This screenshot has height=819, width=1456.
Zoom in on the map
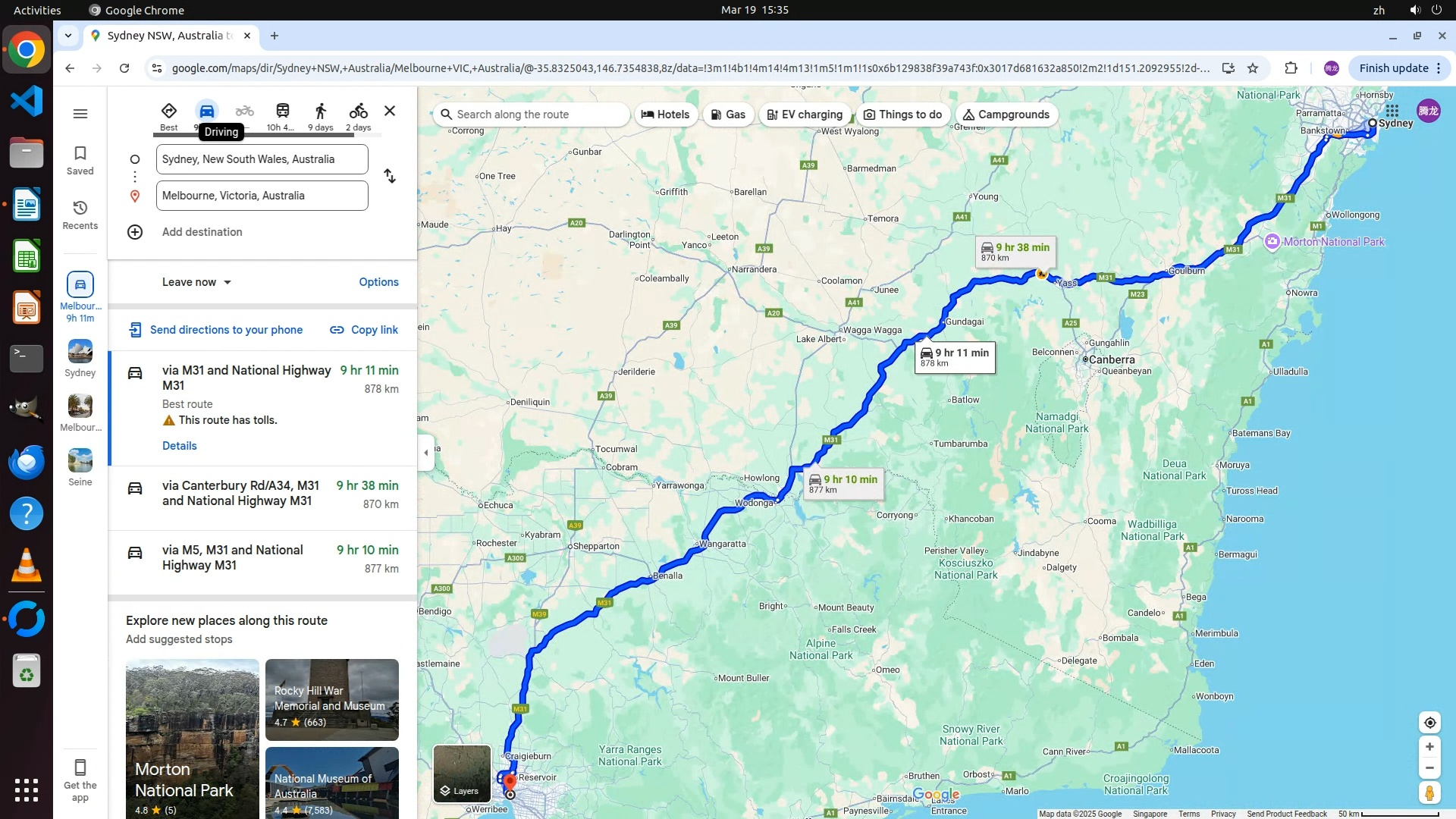1429,747
